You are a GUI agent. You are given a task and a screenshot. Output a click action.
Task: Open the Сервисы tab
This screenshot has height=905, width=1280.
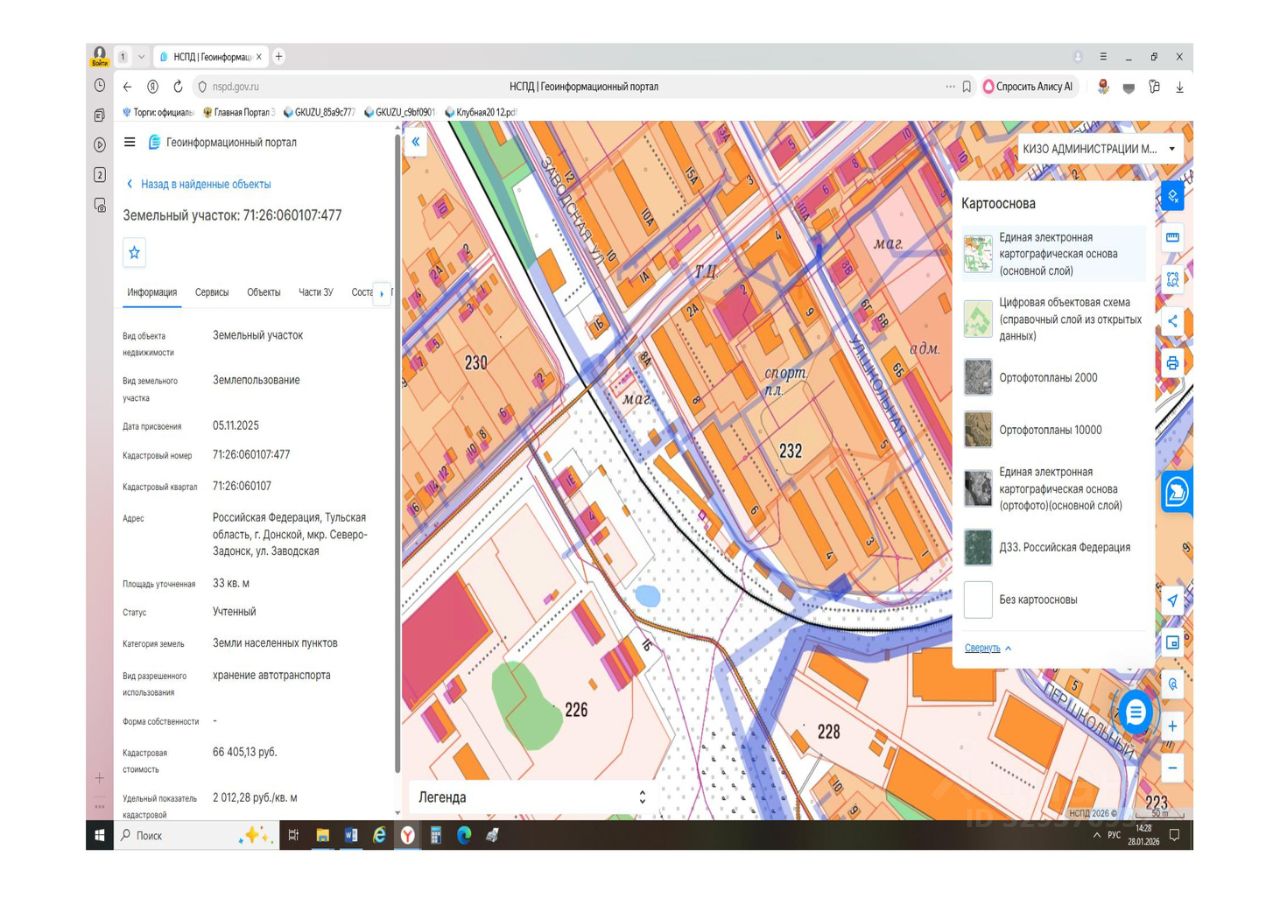point(212,292)
